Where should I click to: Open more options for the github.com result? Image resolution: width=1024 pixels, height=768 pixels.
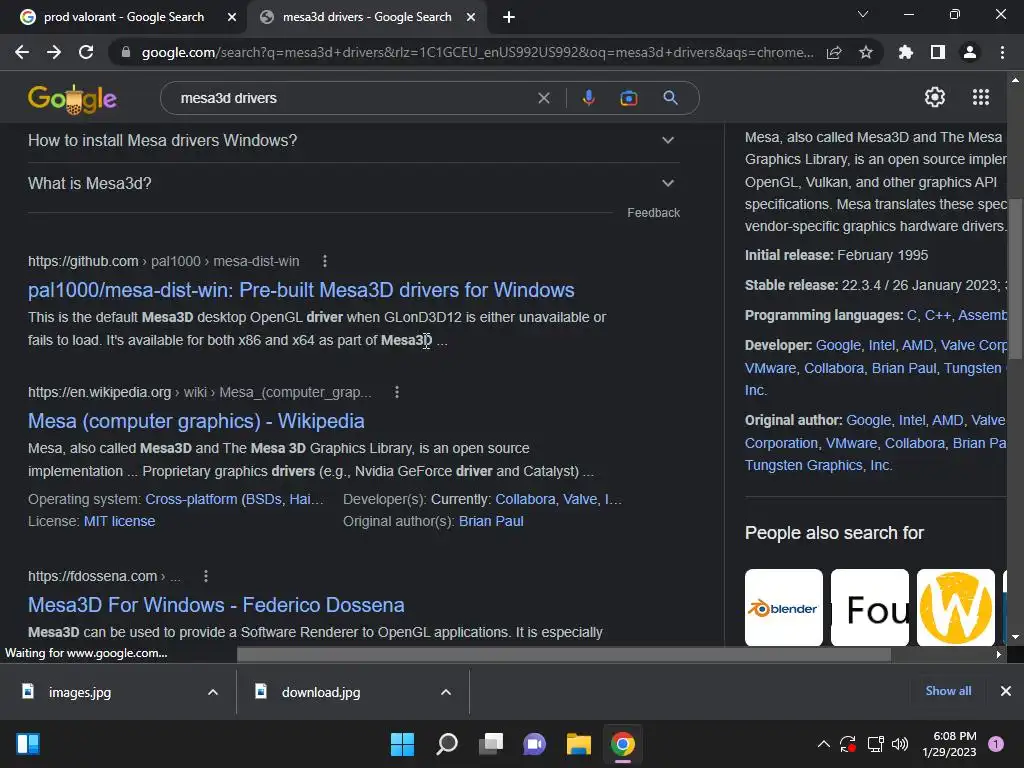click(325, 261)
